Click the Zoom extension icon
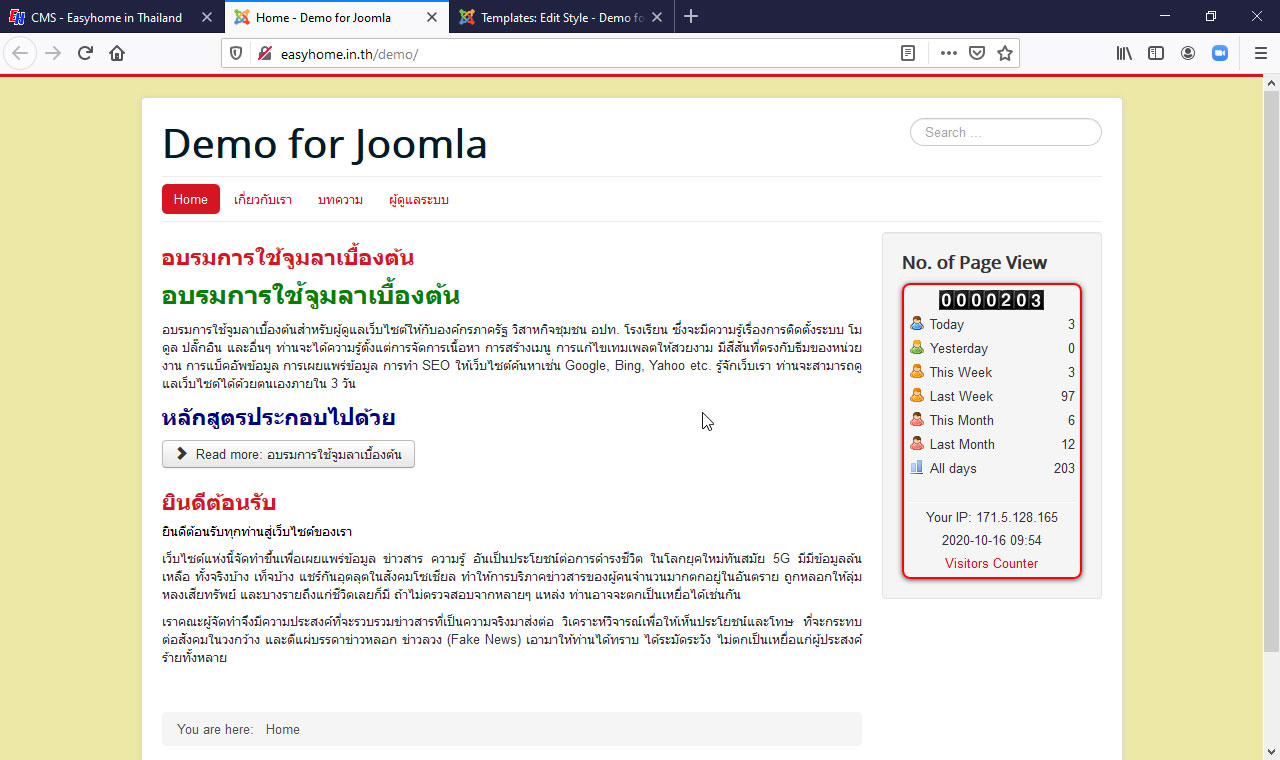This screenshot has width=1280, height=760. click(1220, 54)
